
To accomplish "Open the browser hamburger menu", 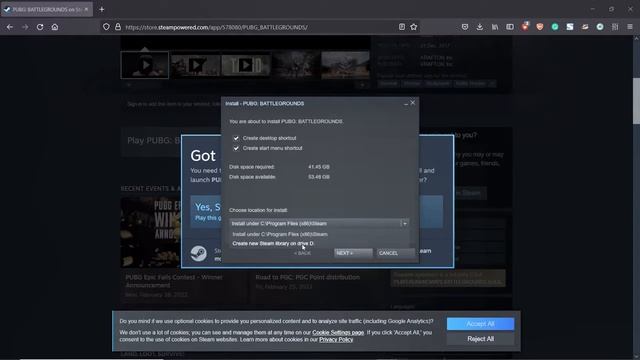I will point(630,27).
